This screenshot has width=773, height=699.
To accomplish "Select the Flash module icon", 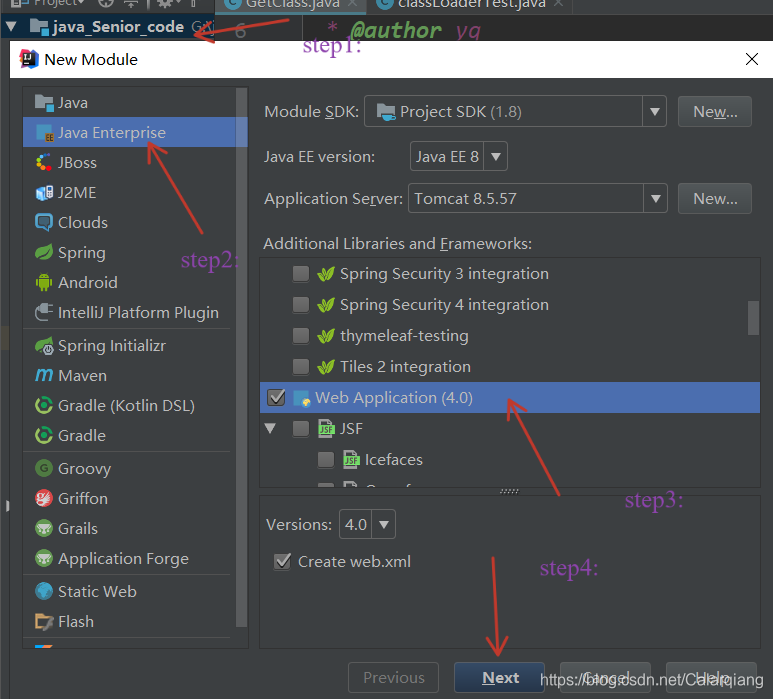I will click(44, 622).
